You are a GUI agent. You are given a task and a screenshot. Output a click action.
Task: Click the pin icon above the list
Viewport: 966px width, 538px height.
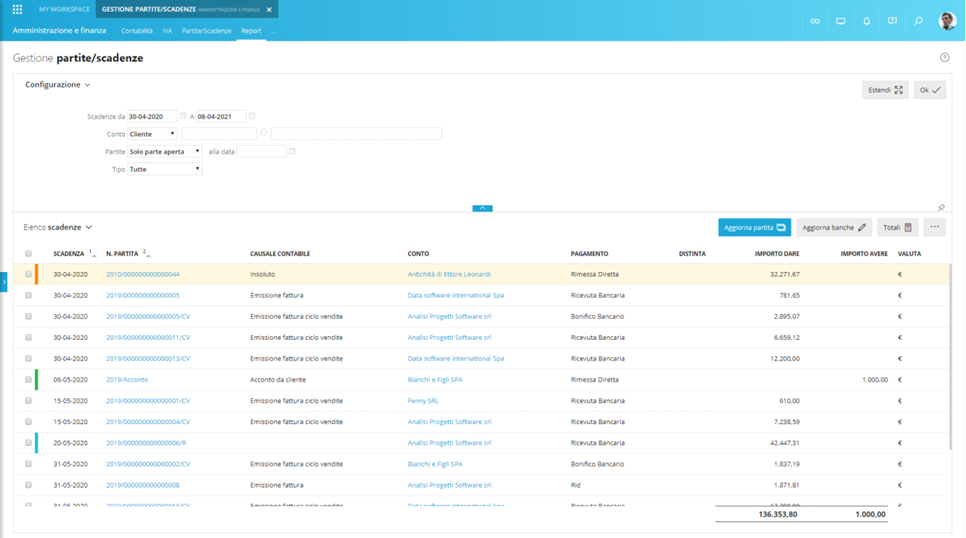pyautogui.click(x=941, y=208)
